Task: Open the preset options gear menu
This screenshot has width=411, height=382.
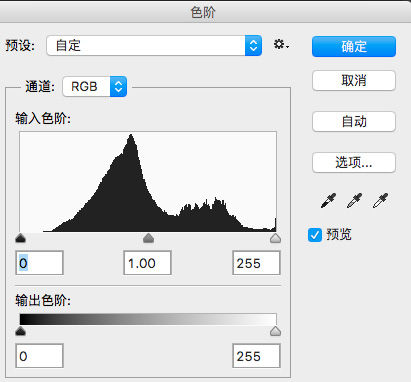Action: click(281, 45)
